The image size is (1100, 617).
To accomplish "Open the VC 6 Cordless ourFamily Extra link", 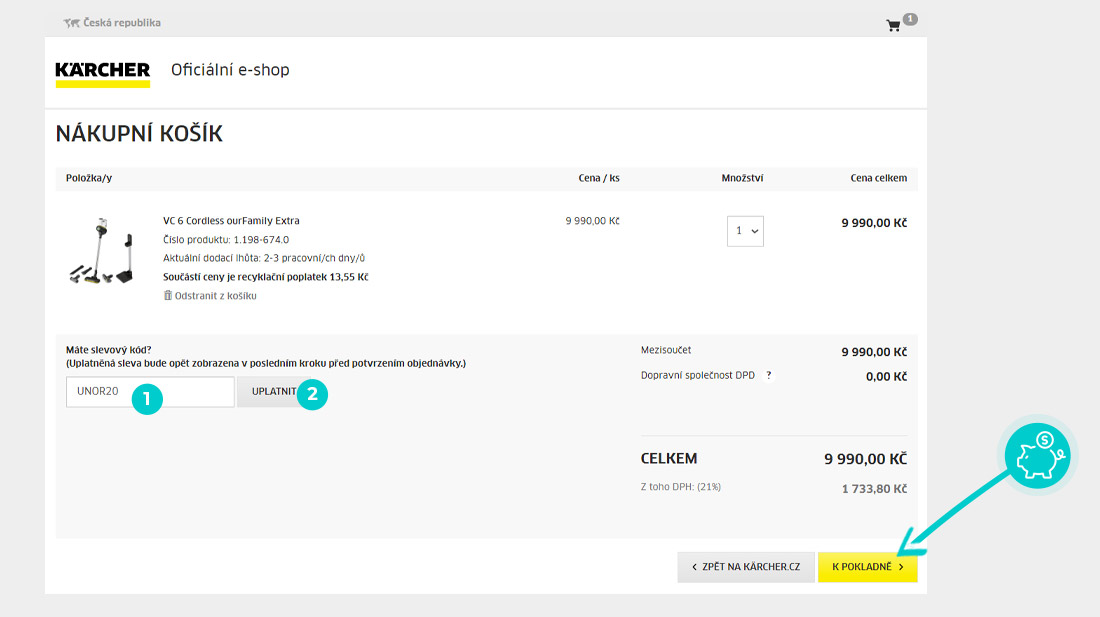I will click(231, 221).
